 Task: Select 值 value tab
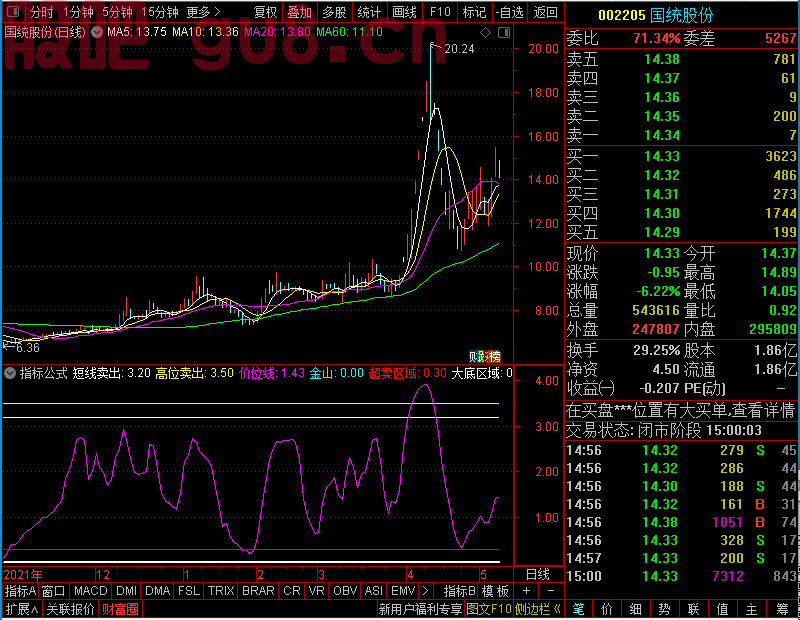pos(722,609)
